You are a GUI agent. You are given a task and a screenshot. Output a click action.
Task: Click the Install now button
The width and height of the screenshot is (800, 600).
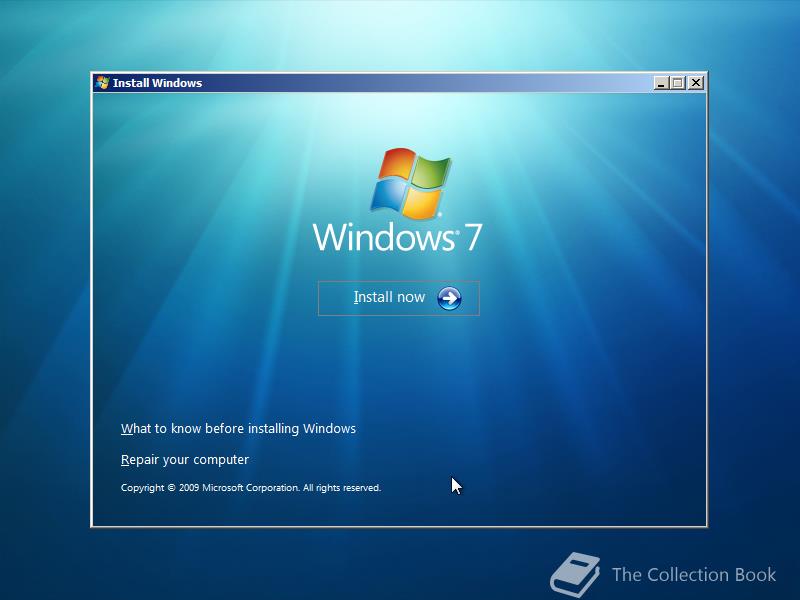[x=398, y=298]
